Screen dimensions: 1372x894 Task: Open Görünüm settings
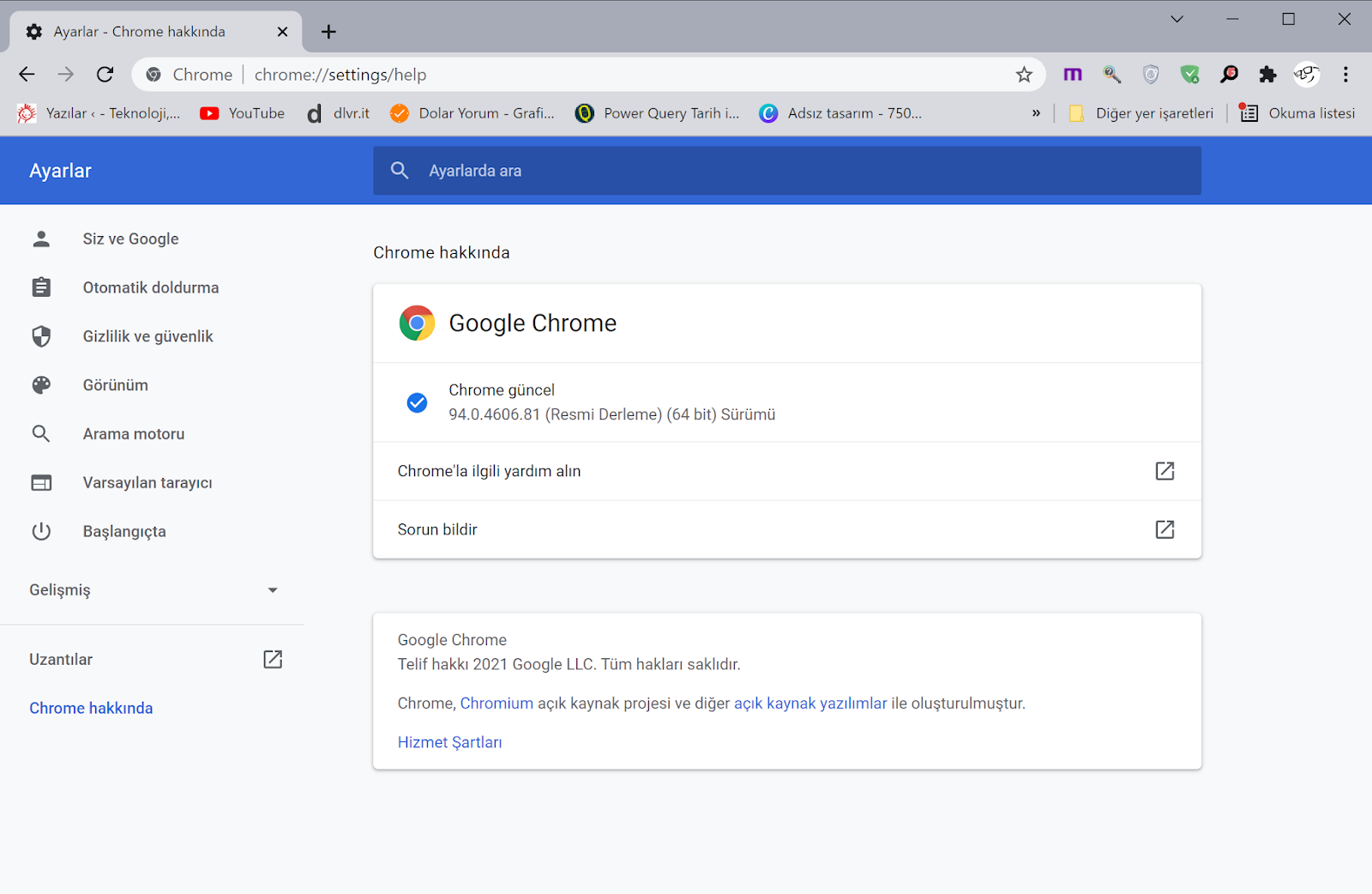coord(115,385)
